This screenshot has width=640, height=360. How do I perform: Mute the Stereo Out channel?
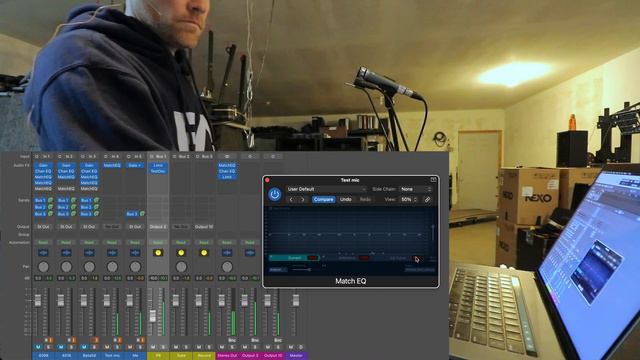coord(222,347)
